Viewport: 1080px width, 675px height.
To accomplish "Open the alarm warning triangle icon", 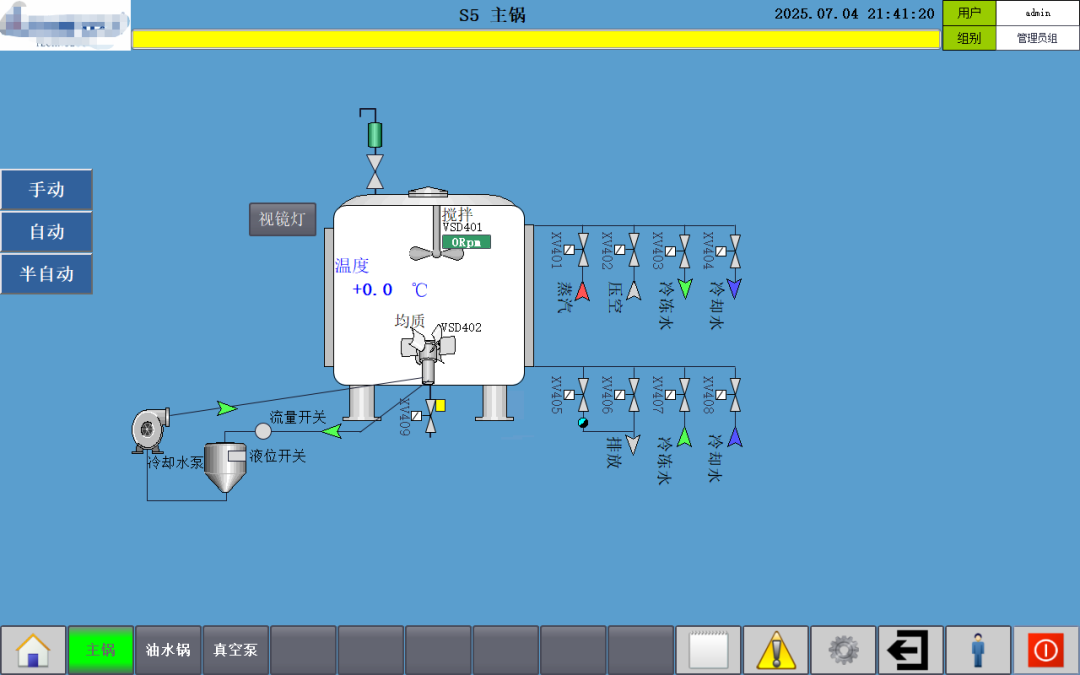I will tap(776, 649).
